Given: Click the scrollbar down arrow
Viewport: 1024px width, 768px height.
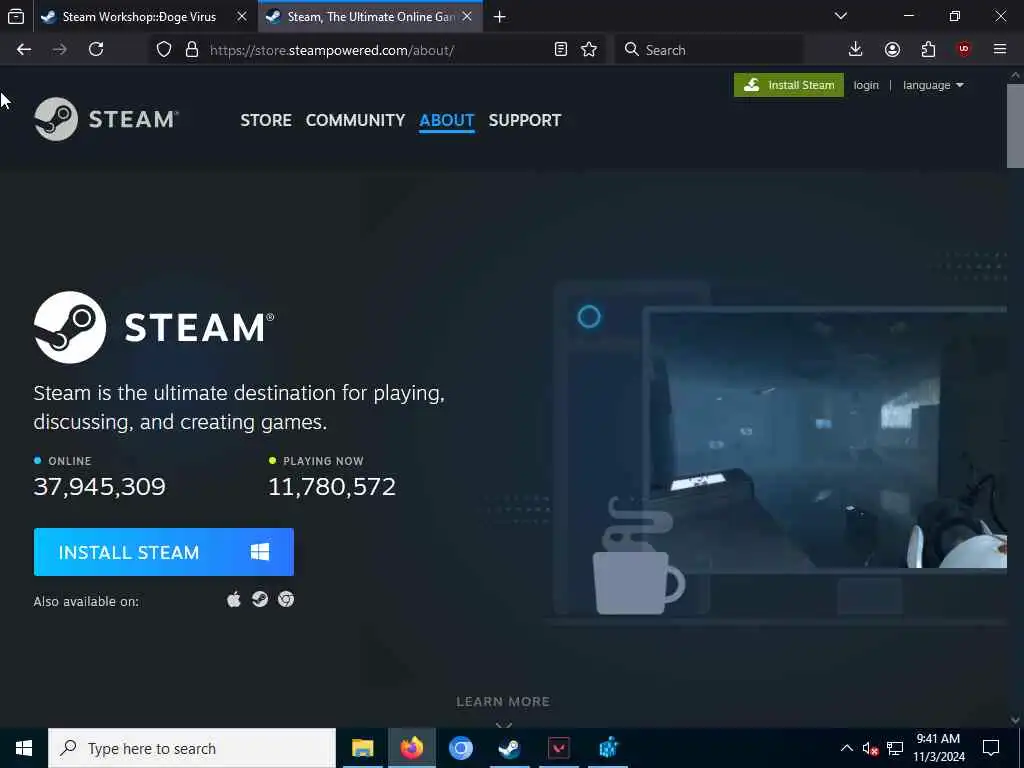Looking at the screenshot, I should pyautogui.click(x=1015, y=720).
